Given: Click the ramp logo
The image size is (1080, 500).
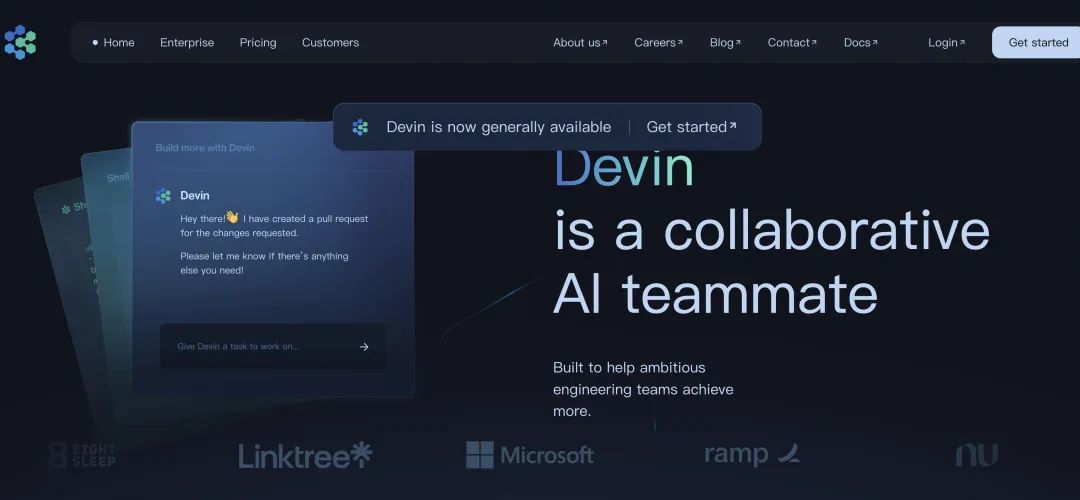Looking at the screenshot, I should click(x=751, y=455).
